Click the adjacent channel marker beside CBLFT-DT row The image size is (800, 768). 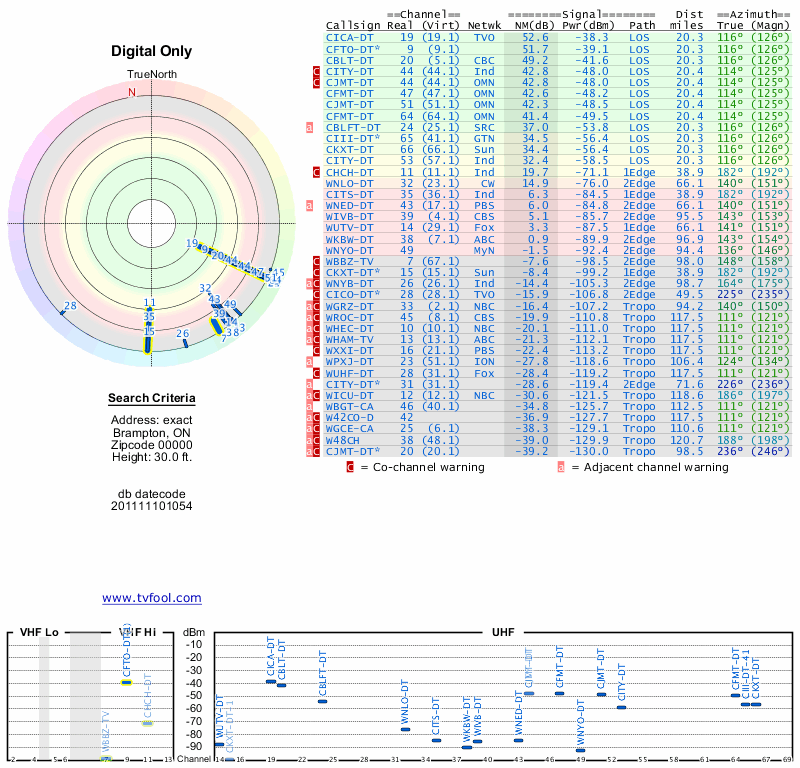point(309,128)
